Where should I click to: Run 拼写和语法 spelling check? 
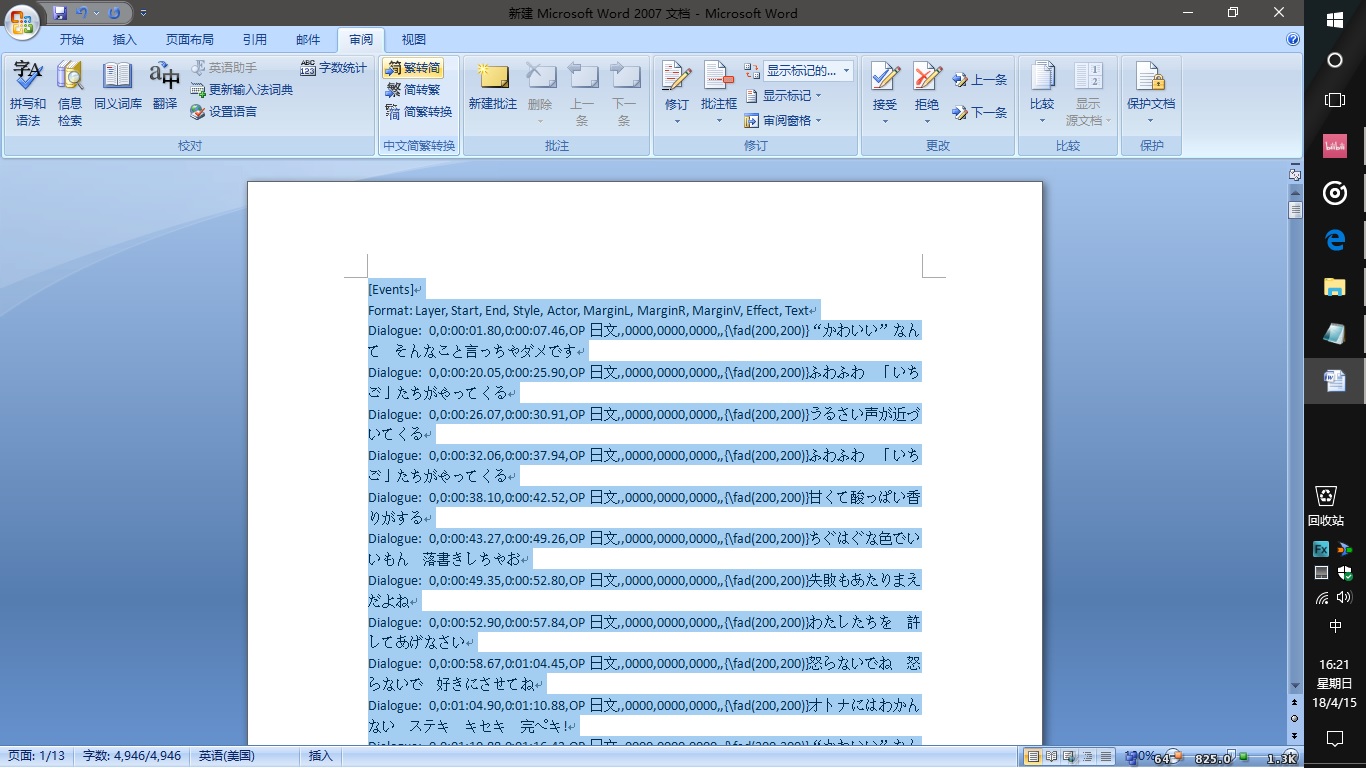[x=28, y=93]
